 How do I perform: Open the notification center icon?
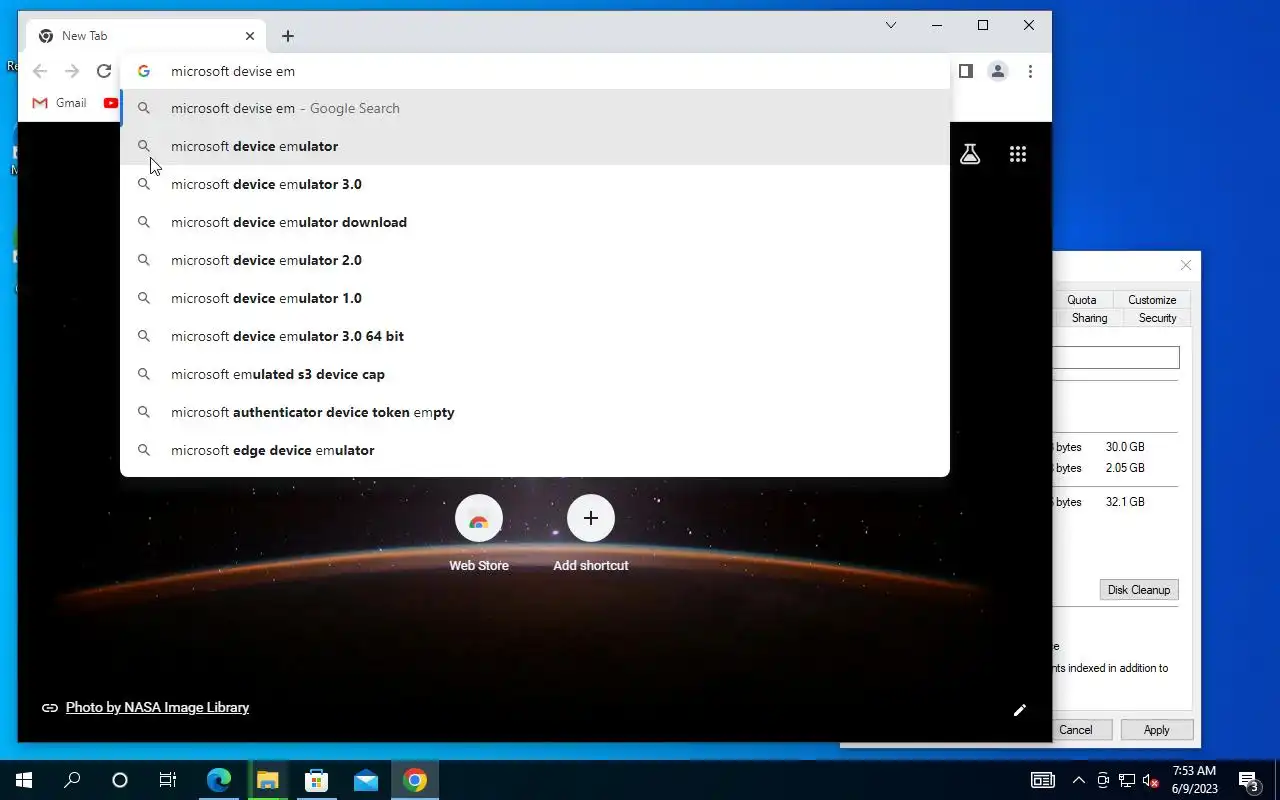click(x=1248, y=780)
